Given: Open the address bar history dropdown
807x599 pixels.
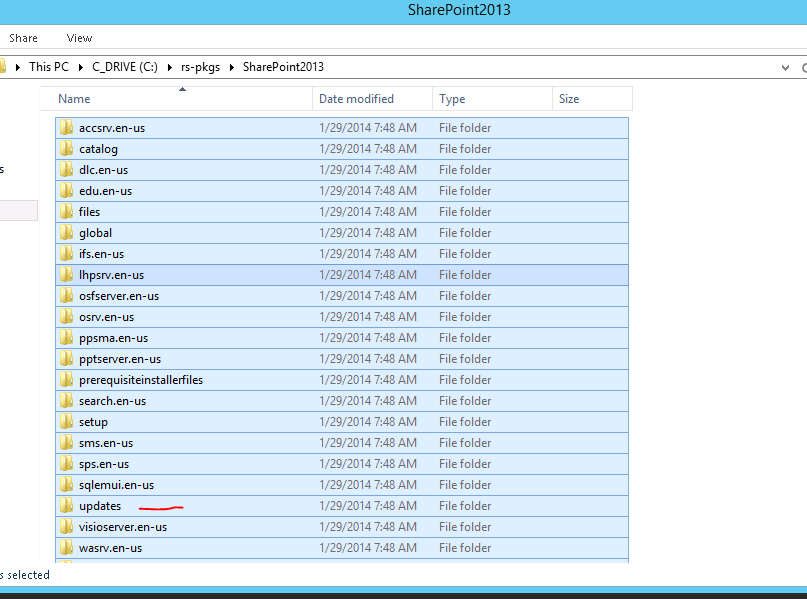Looking at the screenshot, I should pos(785,67).
